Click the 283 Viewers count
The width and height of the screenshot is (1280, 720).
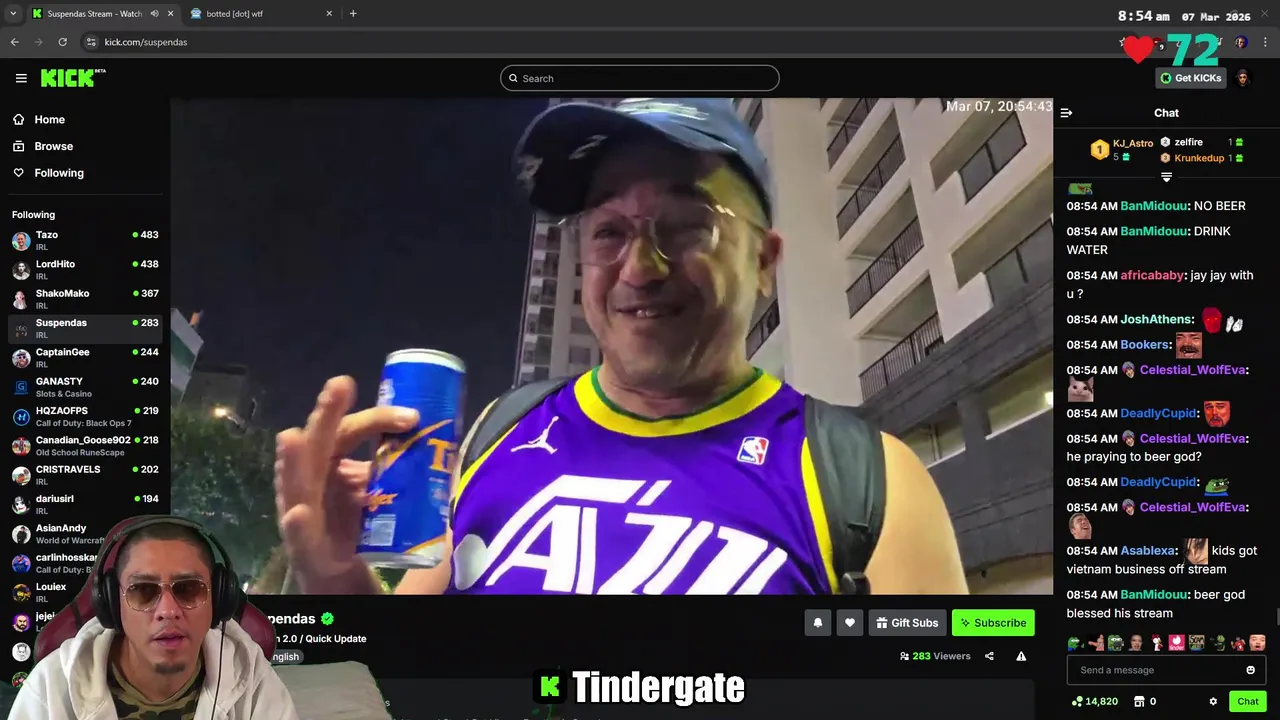coord(935,656)
